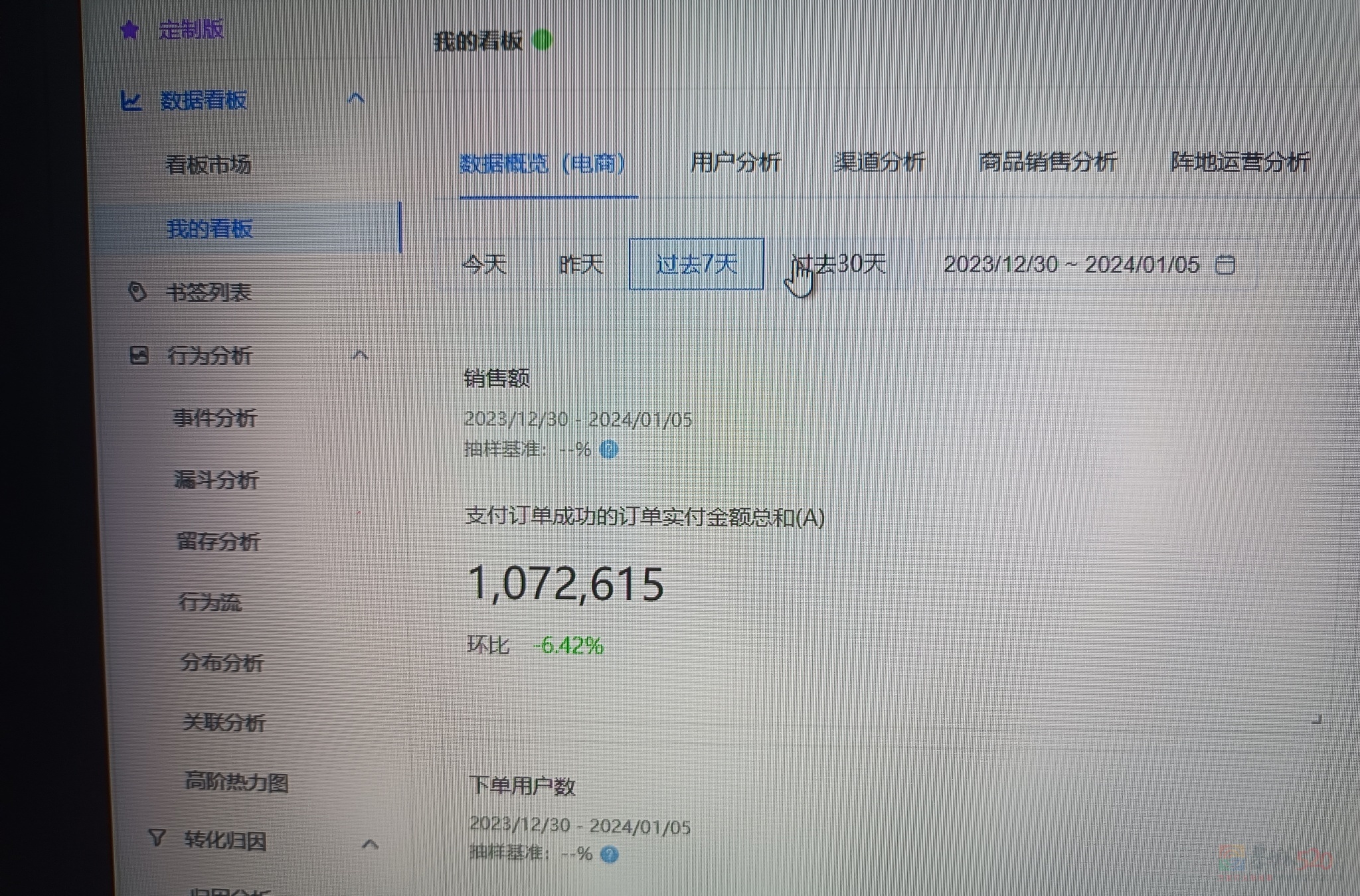This screenshot has height=896, width=1360.
Task: Click the help icon next to 销售额 抽样基准
Action: [x=608, y=450]
